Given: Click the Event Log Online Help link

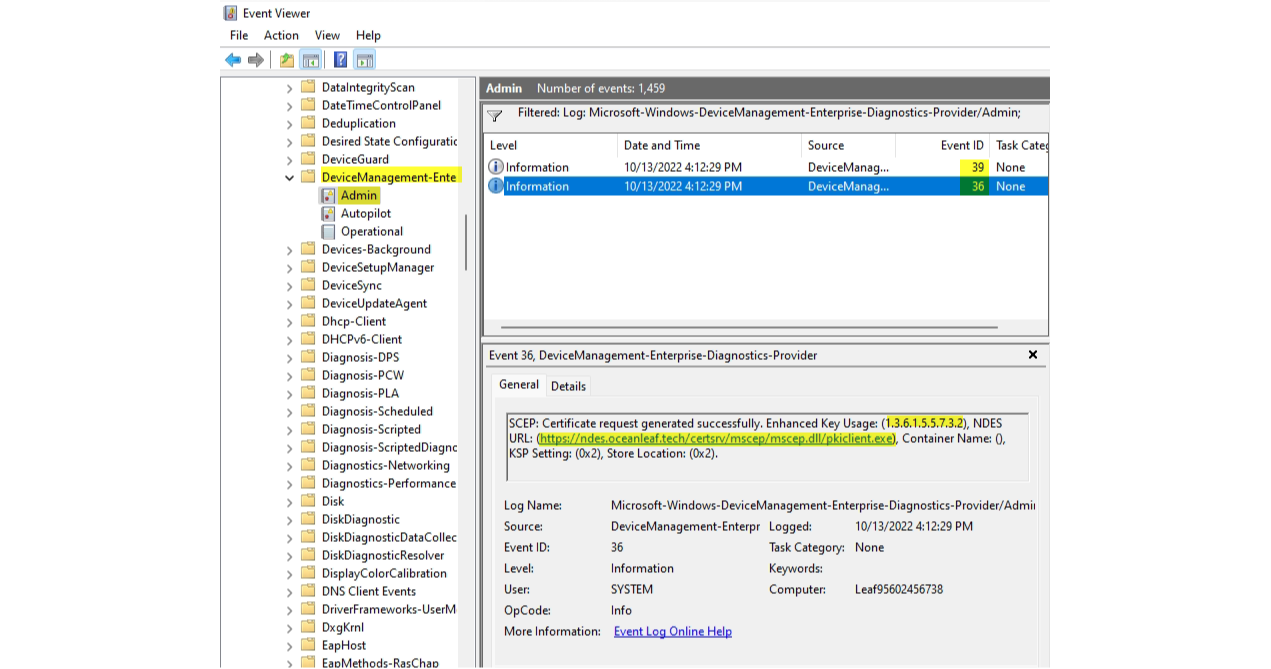Looking at the screenshot, I should pos(673,631).
